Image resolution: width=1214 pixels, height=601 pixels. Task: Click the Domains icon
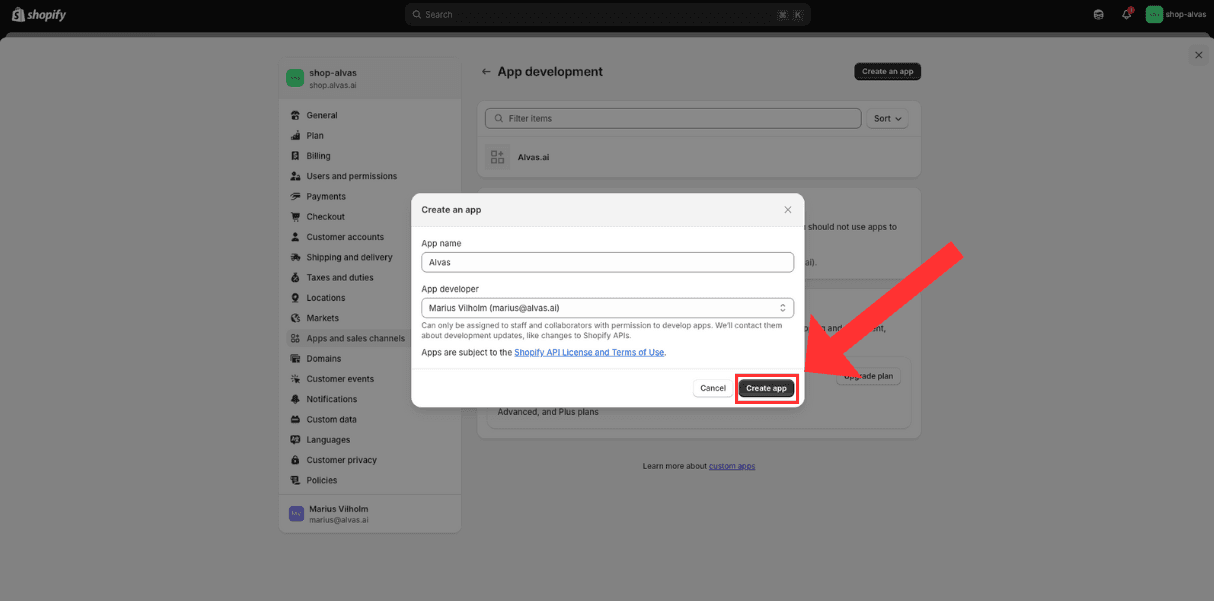click(x=296, y=358)
